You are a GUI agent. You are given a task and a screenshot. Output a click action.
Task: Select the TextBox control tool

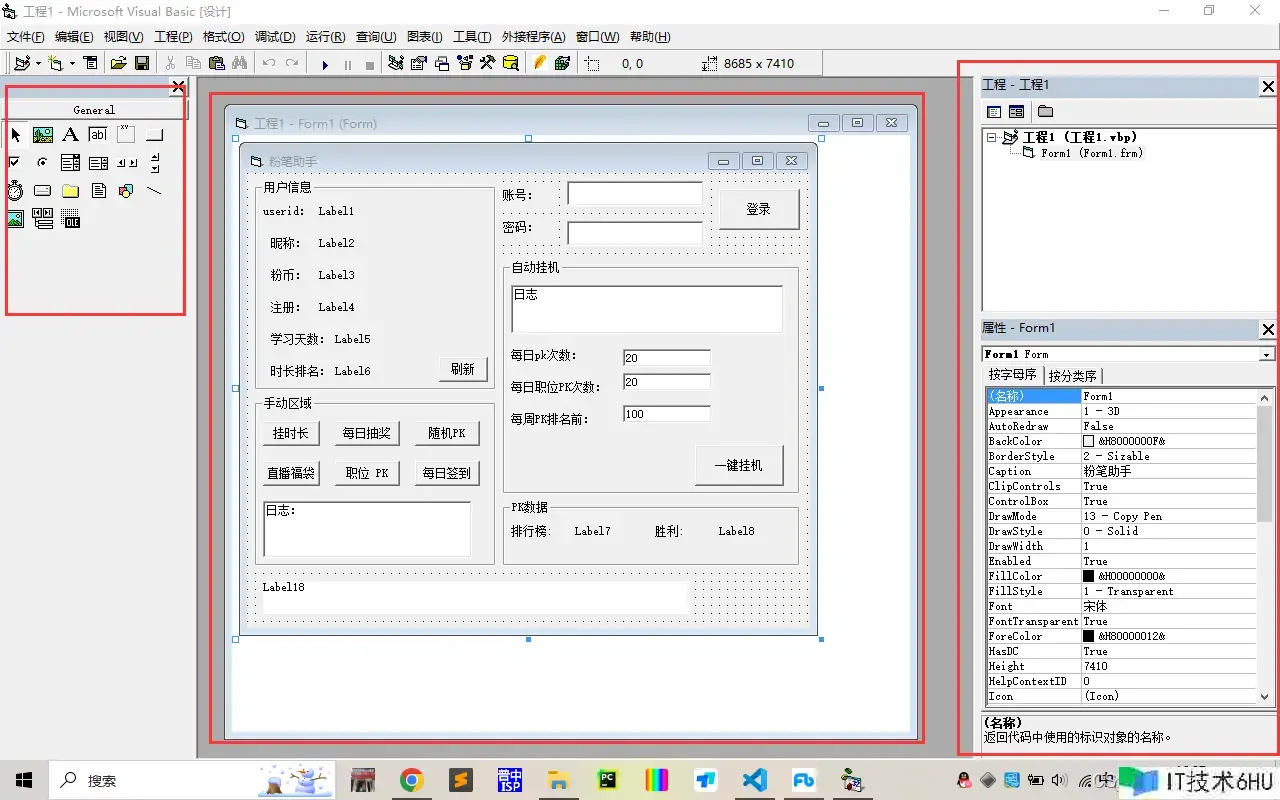click(x=98, y=134)
